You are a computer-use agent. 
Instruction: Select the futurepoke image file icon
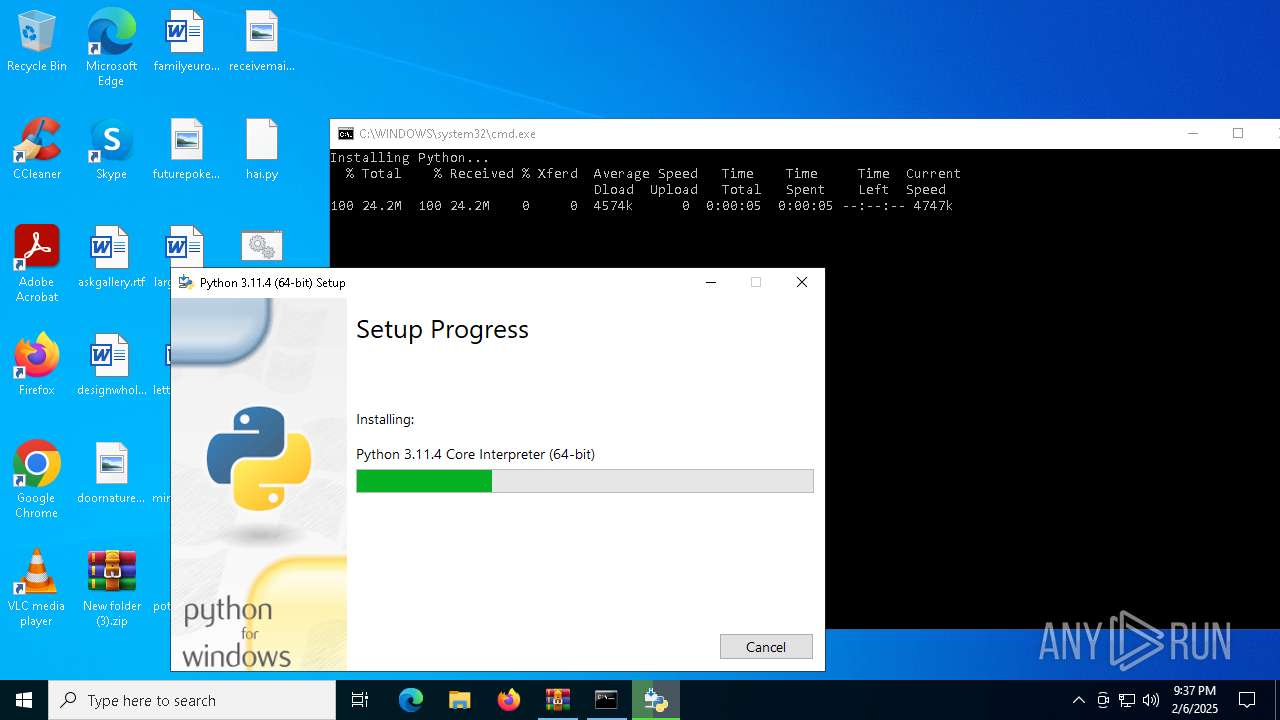(186, 150)
